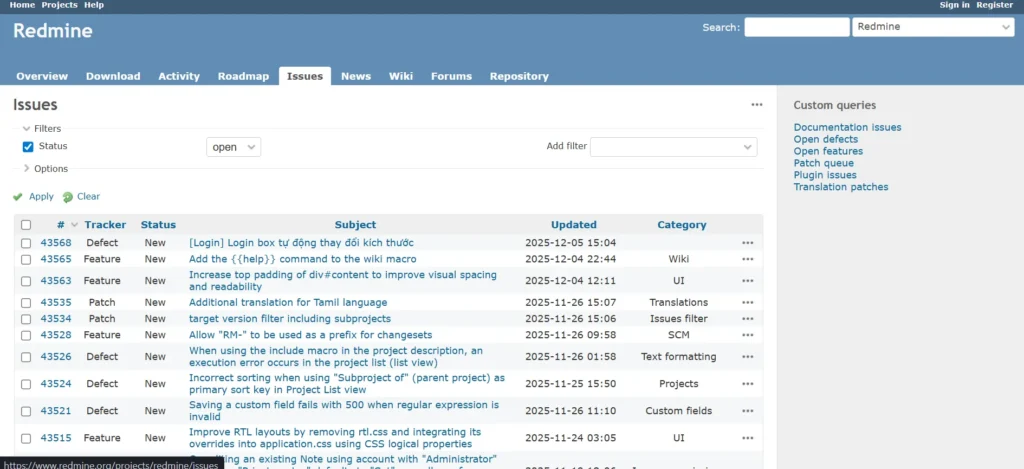
Task: Sort issues by Tracker column header
Action: click(x=105, y=225)
